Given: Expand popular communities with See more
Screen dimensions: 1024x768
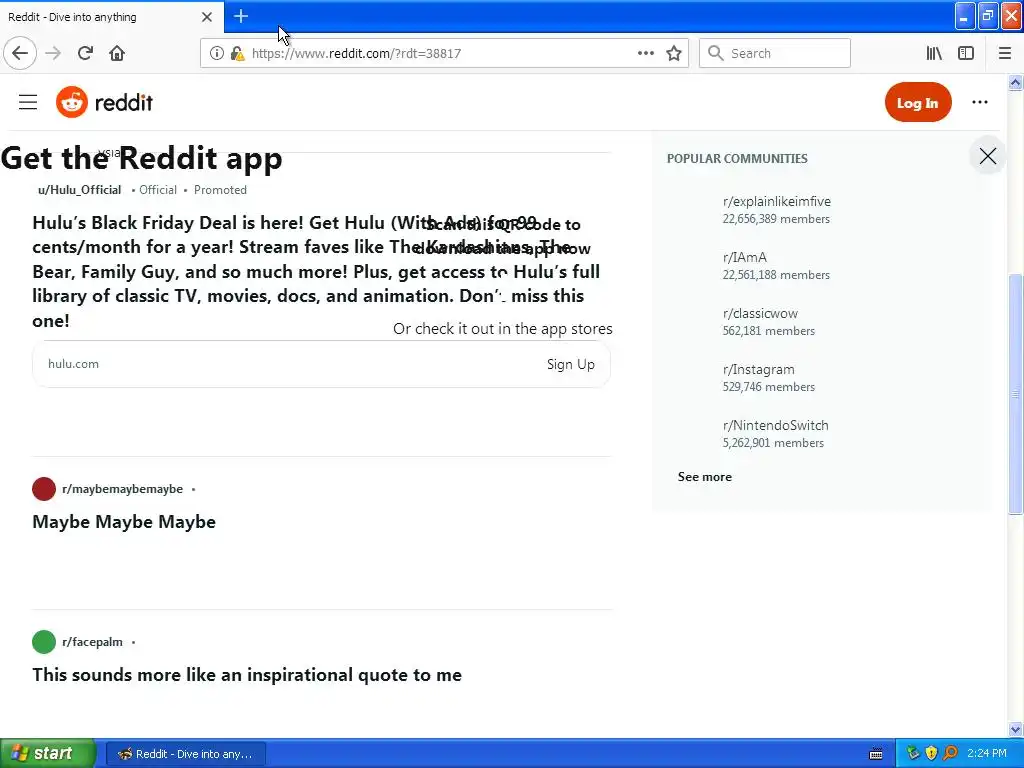Looking at the screenshot, I should (705, 477).
